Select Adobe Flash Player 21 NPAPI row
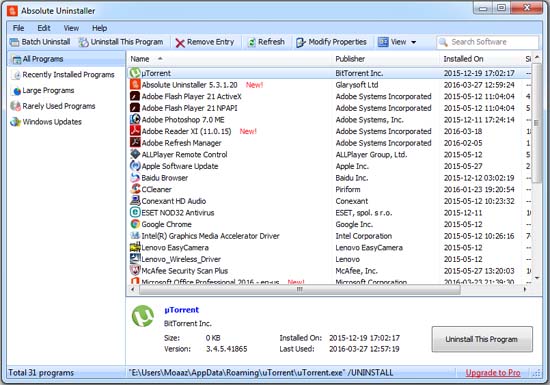This screenshot has height=385, width=550. click(x=330, y=108)
